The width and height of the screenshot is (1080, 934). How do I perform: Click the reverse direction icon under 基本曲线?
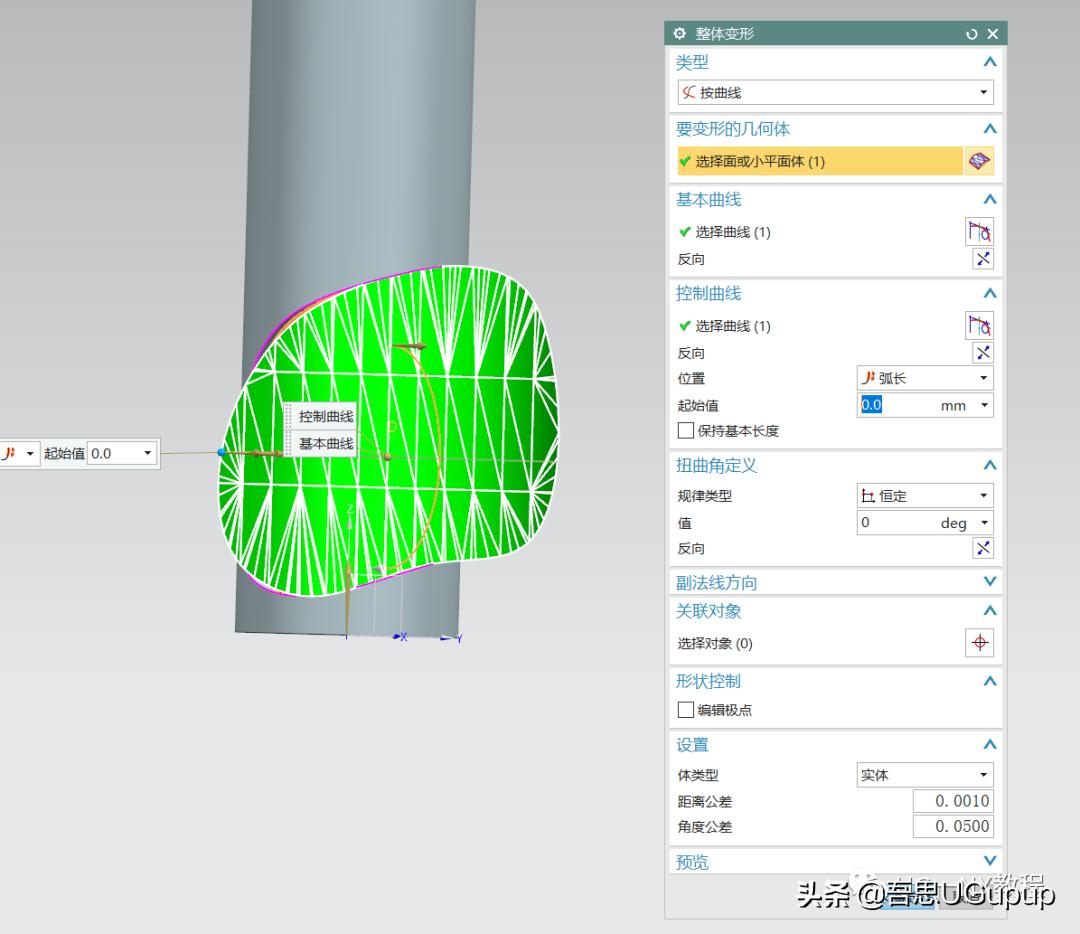983,259
